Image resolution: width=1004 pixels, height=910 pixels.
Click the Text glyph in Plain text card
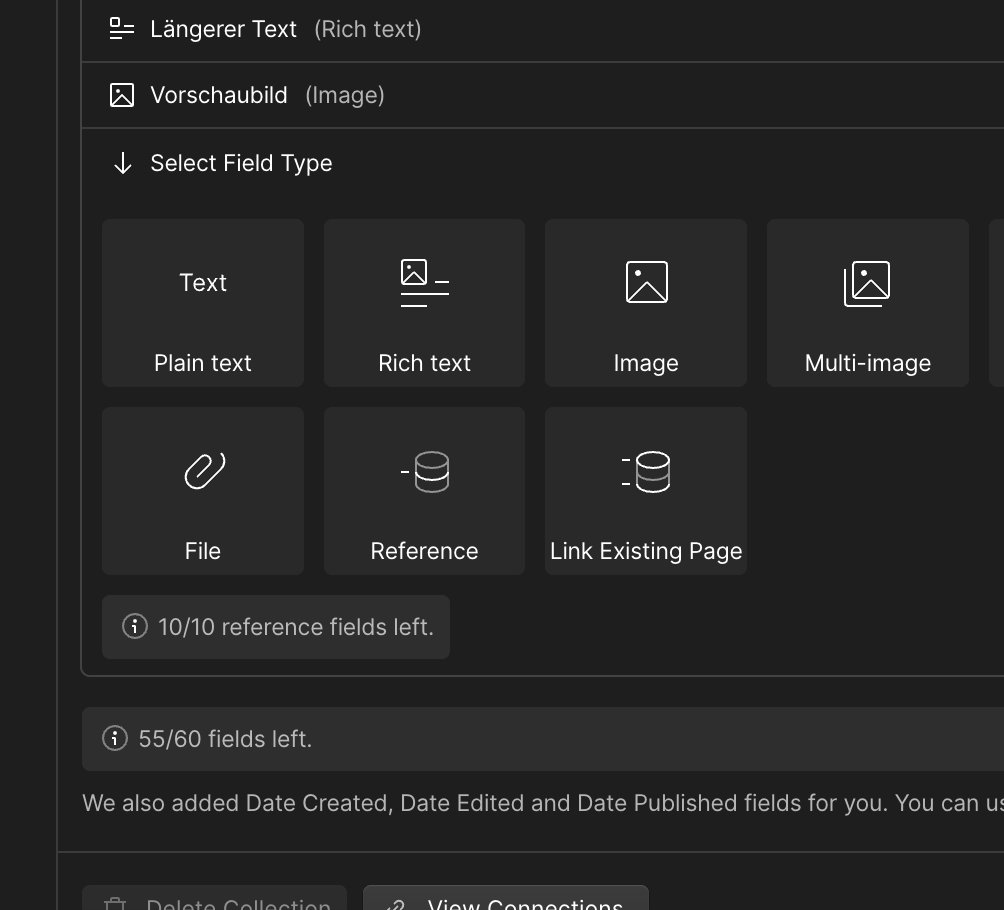coord(202,282)
